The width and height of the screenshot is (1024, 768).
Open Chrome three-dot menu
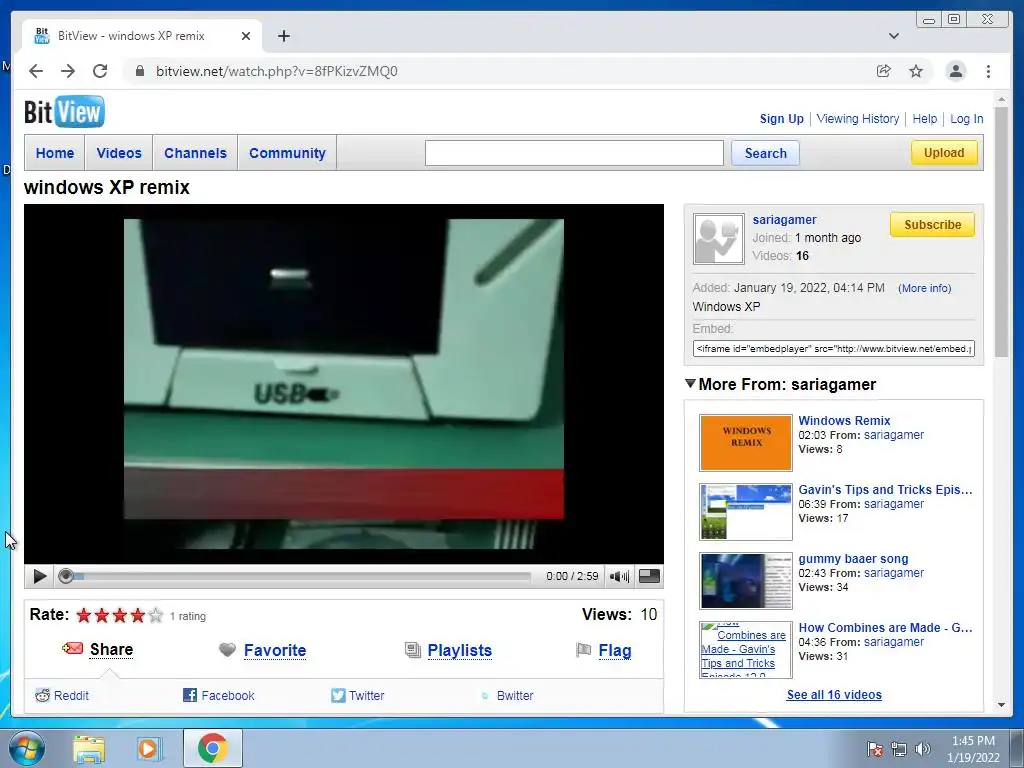click(988, 71)
